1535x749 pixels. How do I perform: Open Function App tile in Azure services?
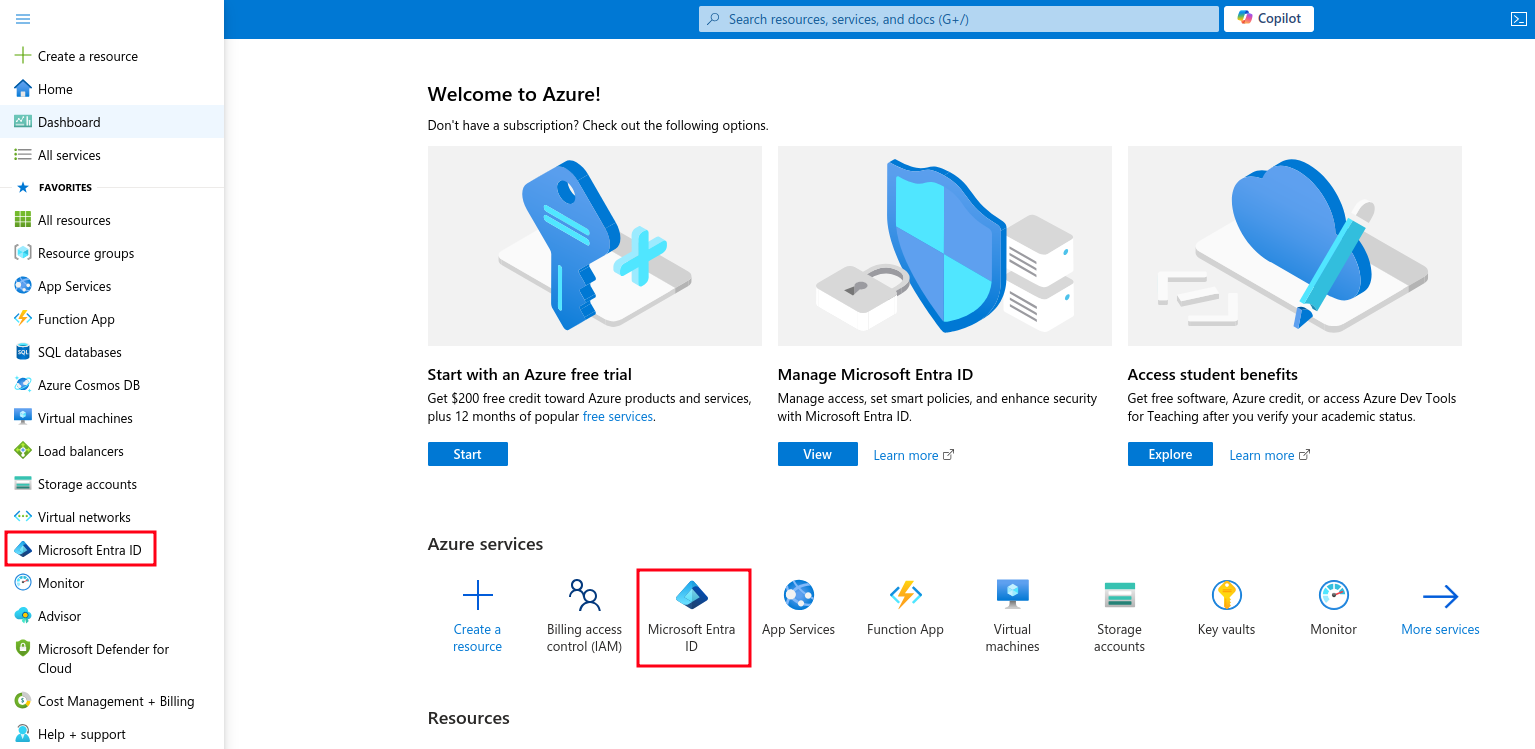pyautogui.click(x=905, y=609)
